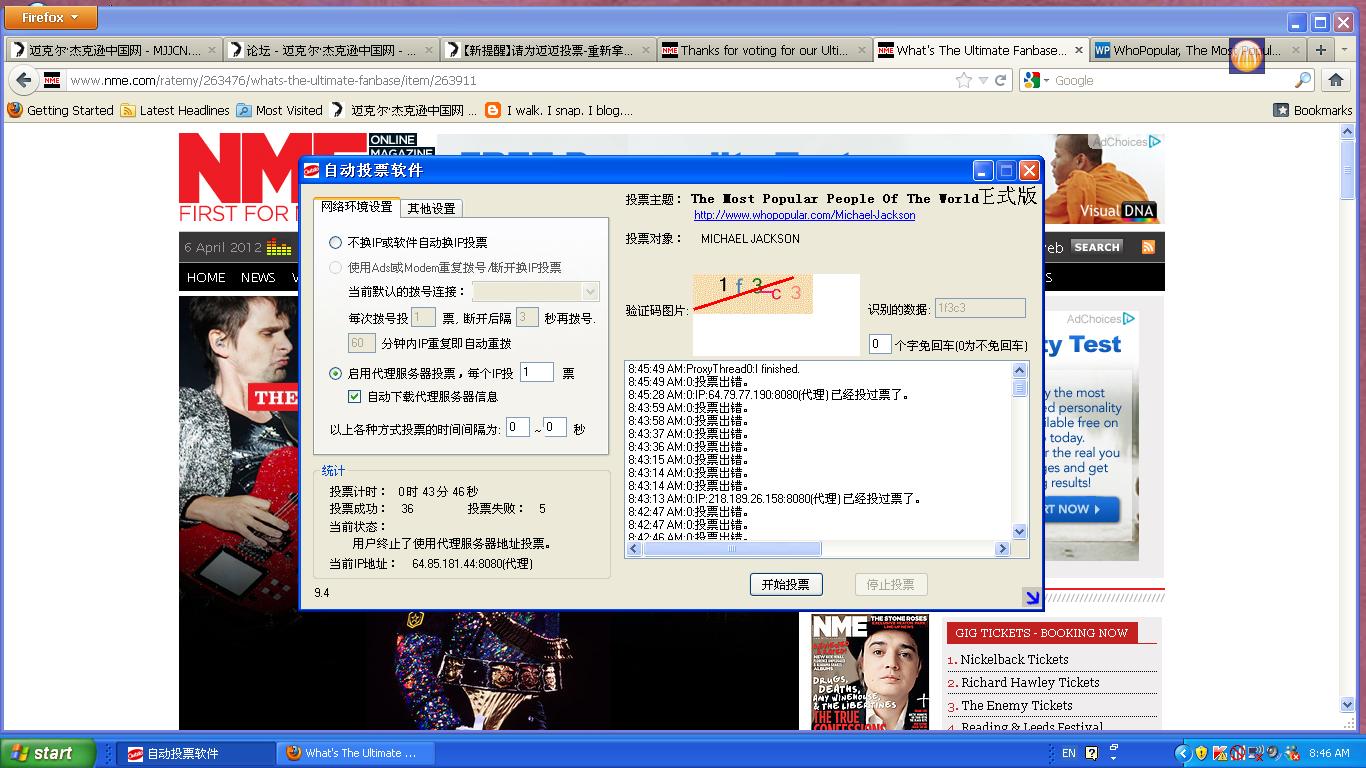Click the Firefox back arrow button
Screen dimensions: 1366x768
(23, 80)
